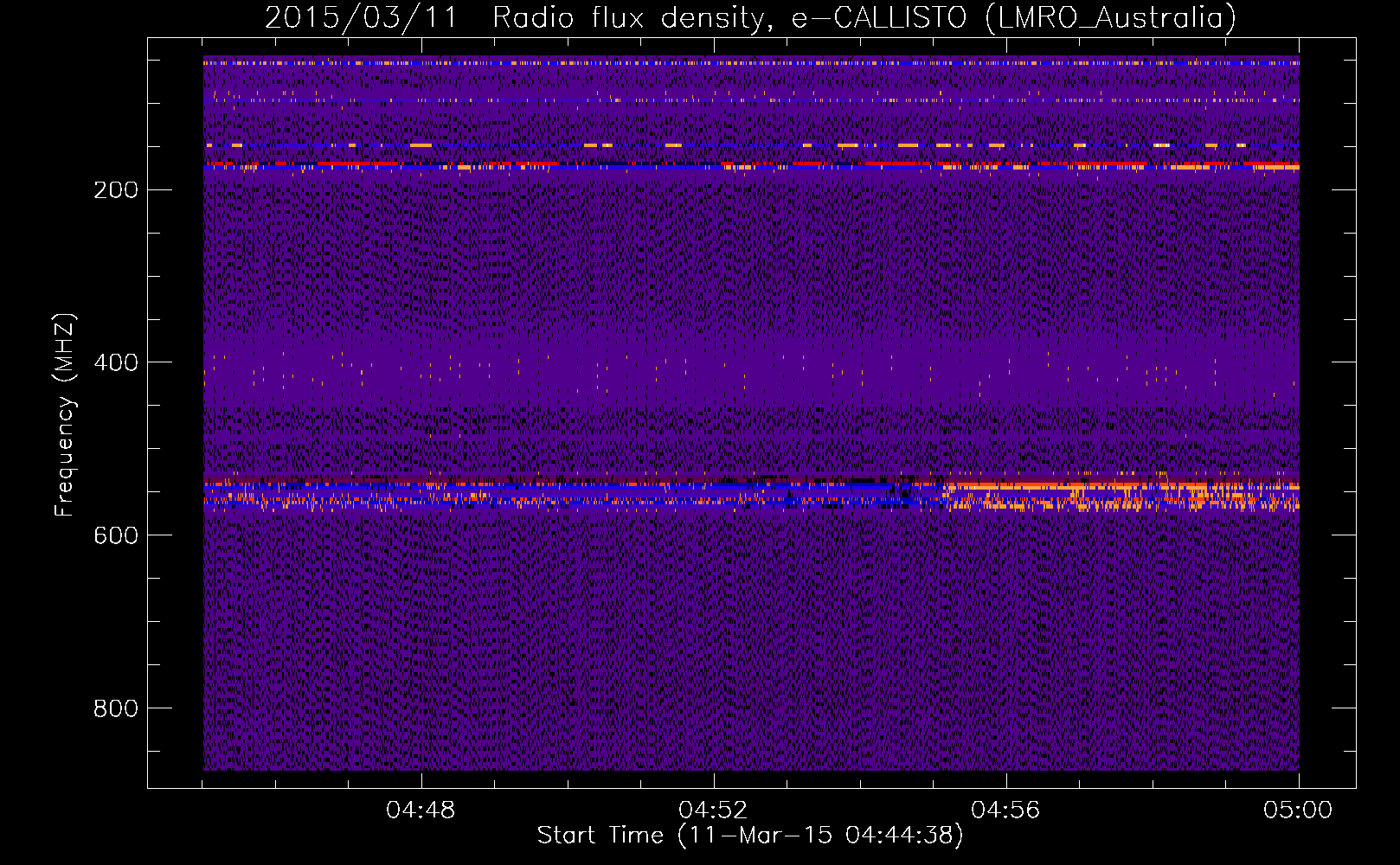Click the 800 frequency tick label

click(116, 708)
